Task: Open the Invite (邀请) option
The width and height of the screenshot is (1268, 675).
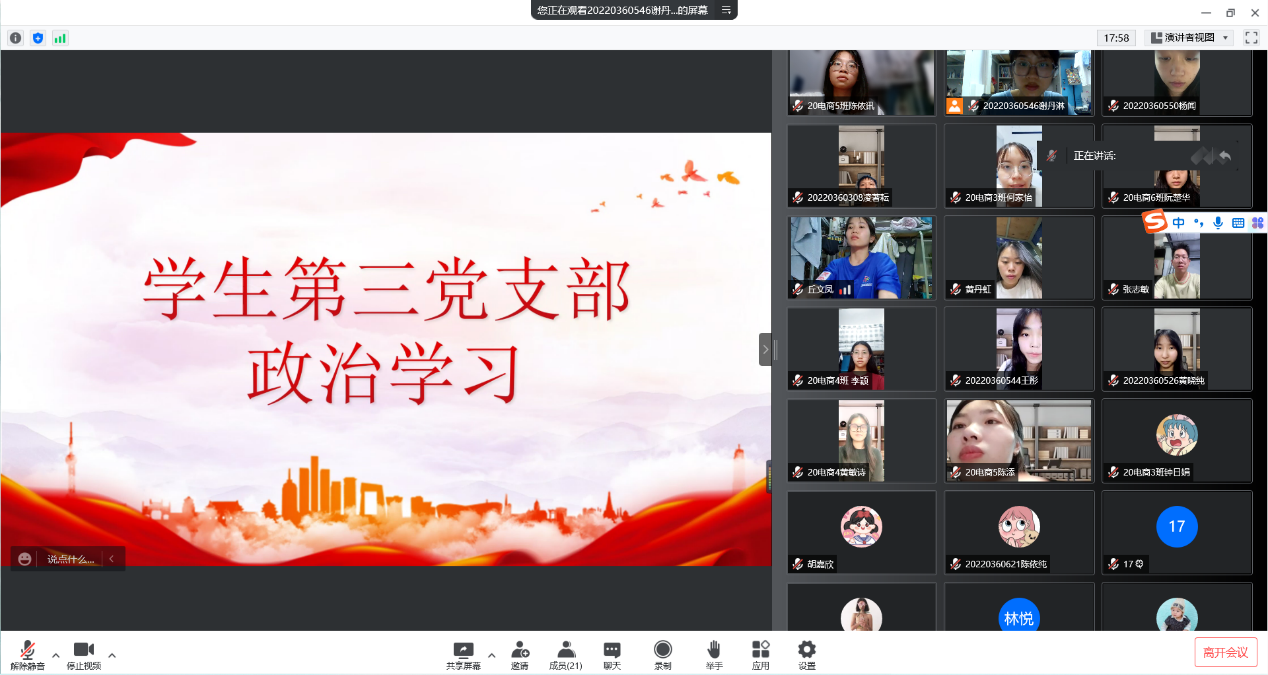Action: pyautogui.click(x=519, y=654)
